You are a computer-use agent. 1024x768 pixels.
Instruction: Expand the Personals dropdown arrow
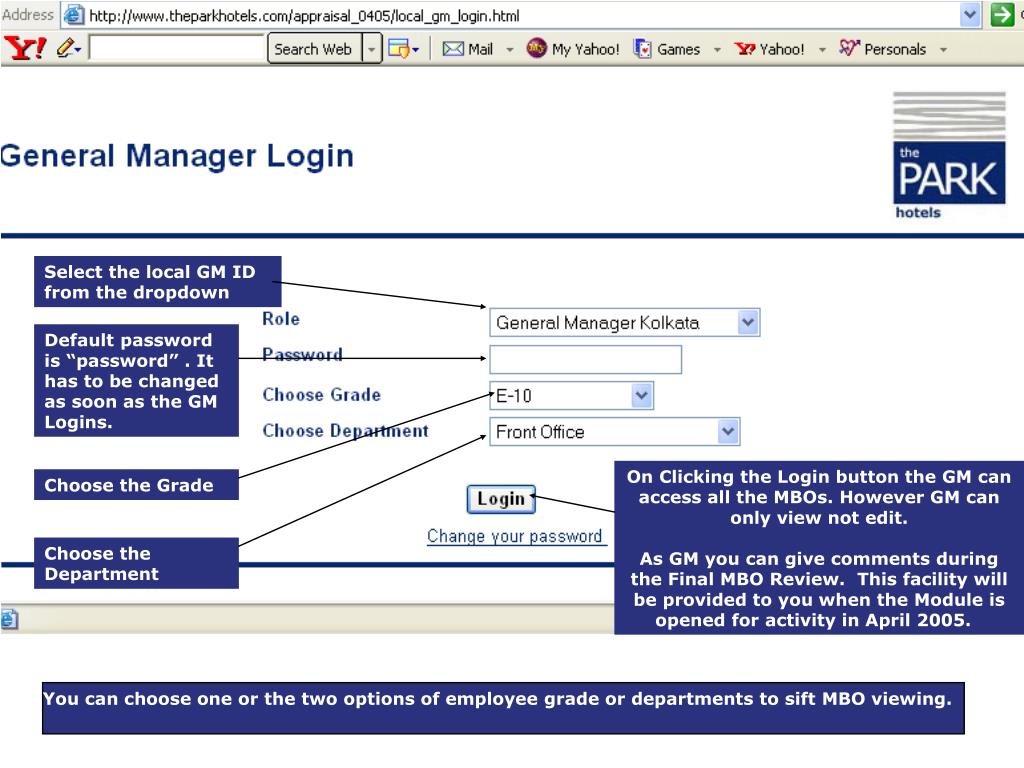tap(944, 50)
